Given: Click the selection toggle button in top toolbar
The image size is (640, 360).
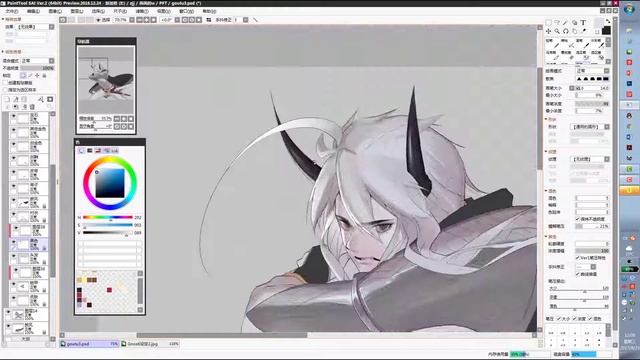Looking at the screenshot, I should tap(104, 20).
